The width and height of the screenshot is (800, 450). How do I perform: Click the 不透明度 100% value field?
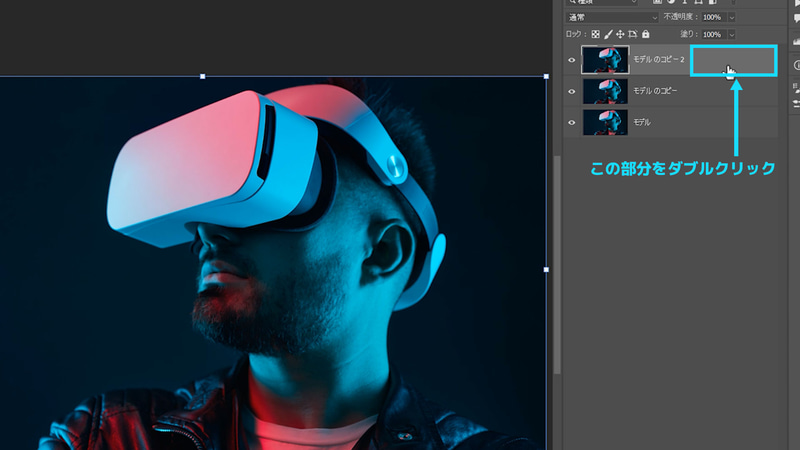pyautogui.click(x=714, y=17)
